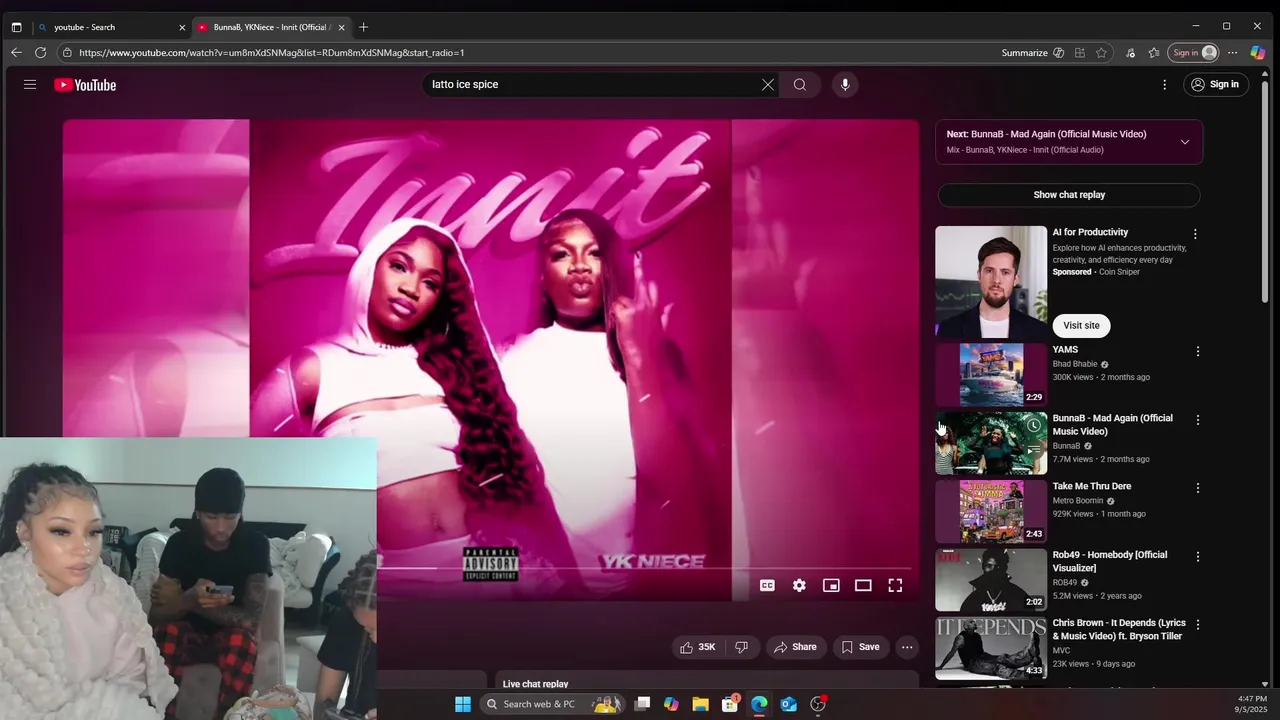Open the YouTube hamburger guide menu

coord(30,85)
